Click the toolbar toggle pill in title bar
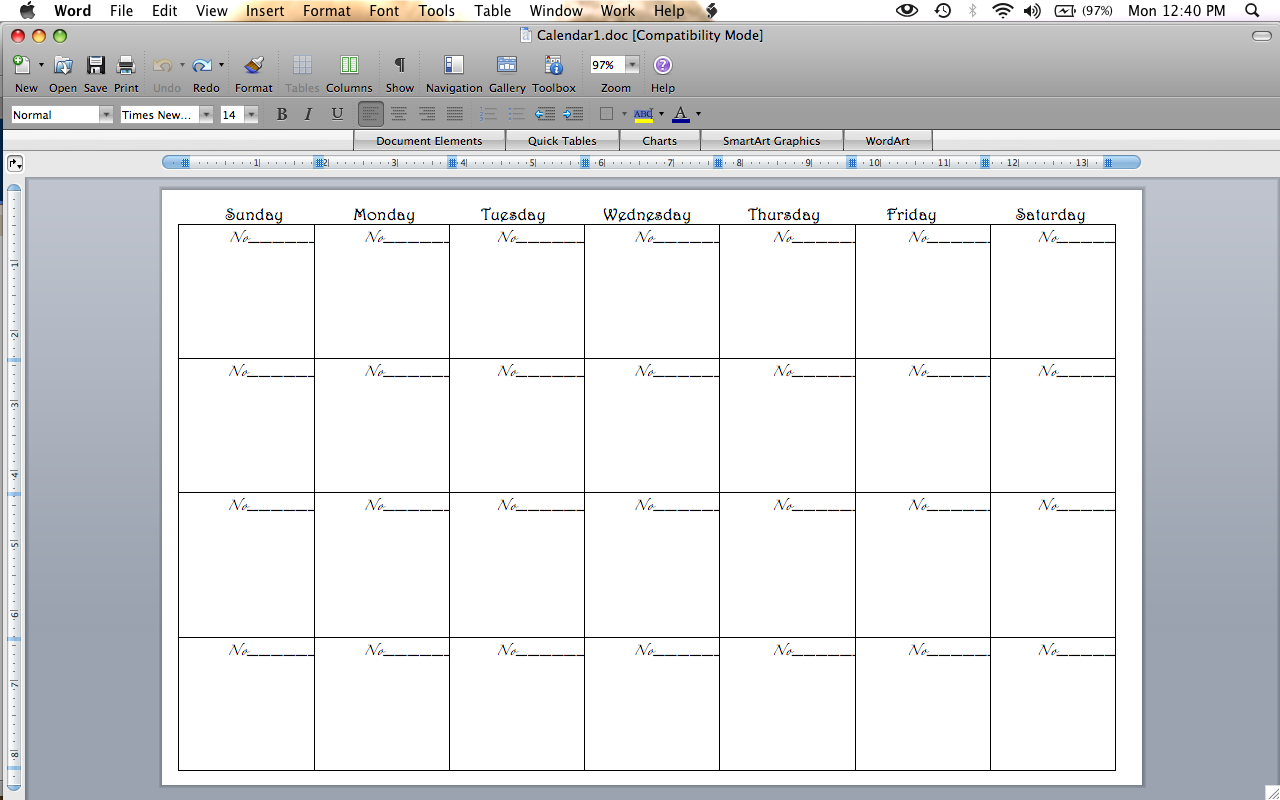The width and height of the screenshot is (1280, 800). click(1261, 36)
